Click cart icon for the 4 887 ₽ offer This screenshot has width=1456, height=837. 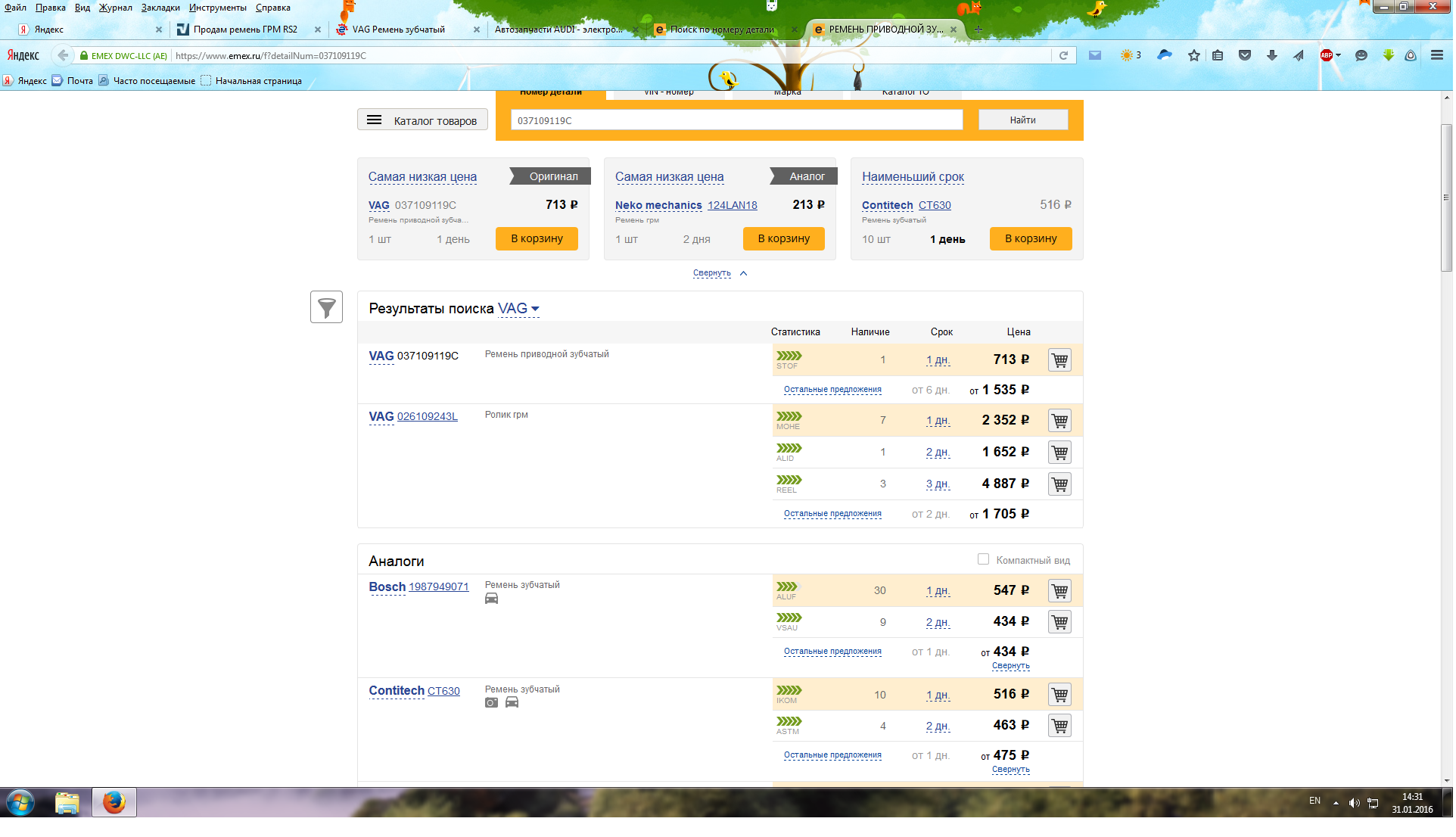[1059, 484]
